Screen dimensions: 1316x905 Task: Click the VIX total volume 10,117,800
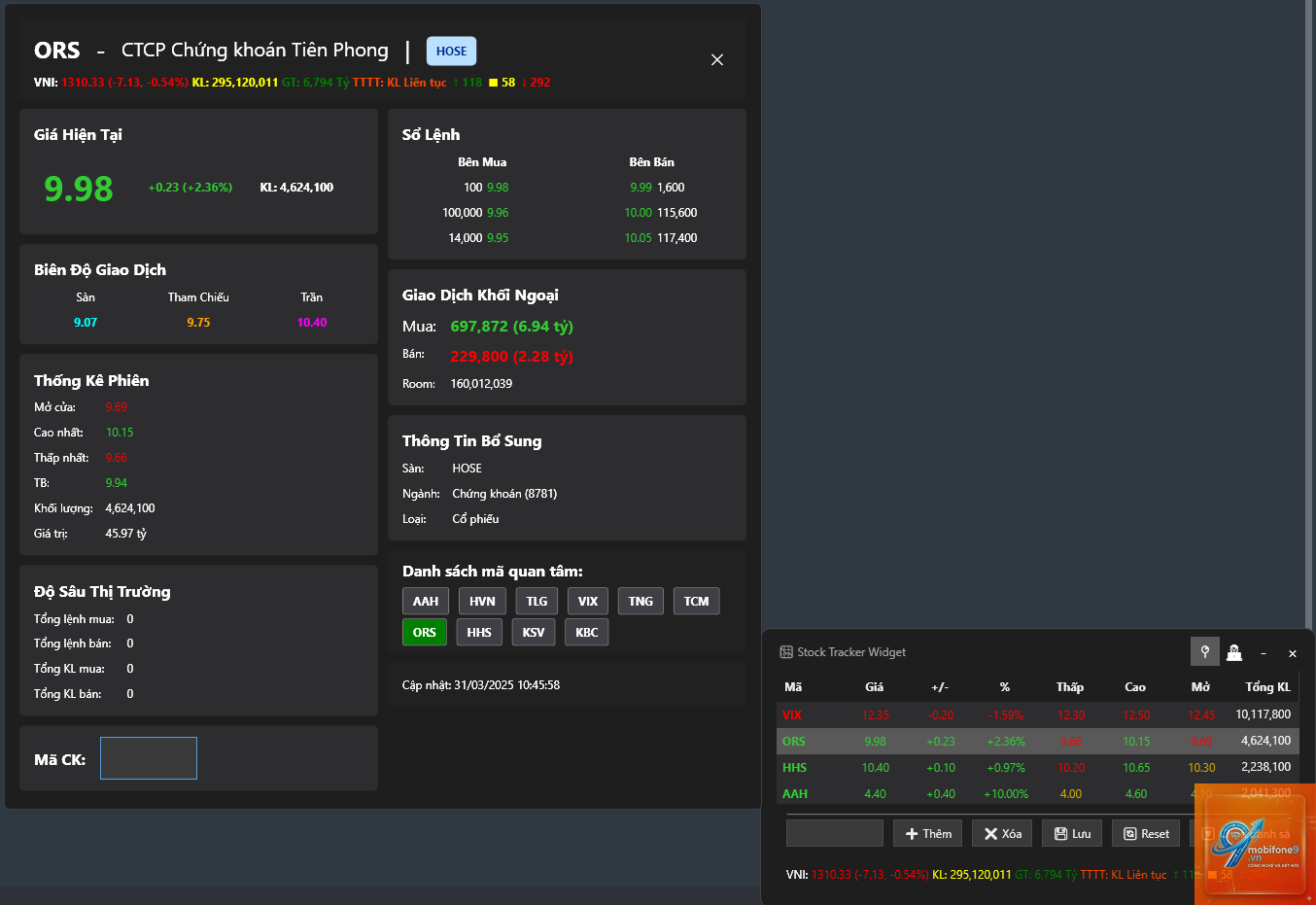(x=1264, y=714)
